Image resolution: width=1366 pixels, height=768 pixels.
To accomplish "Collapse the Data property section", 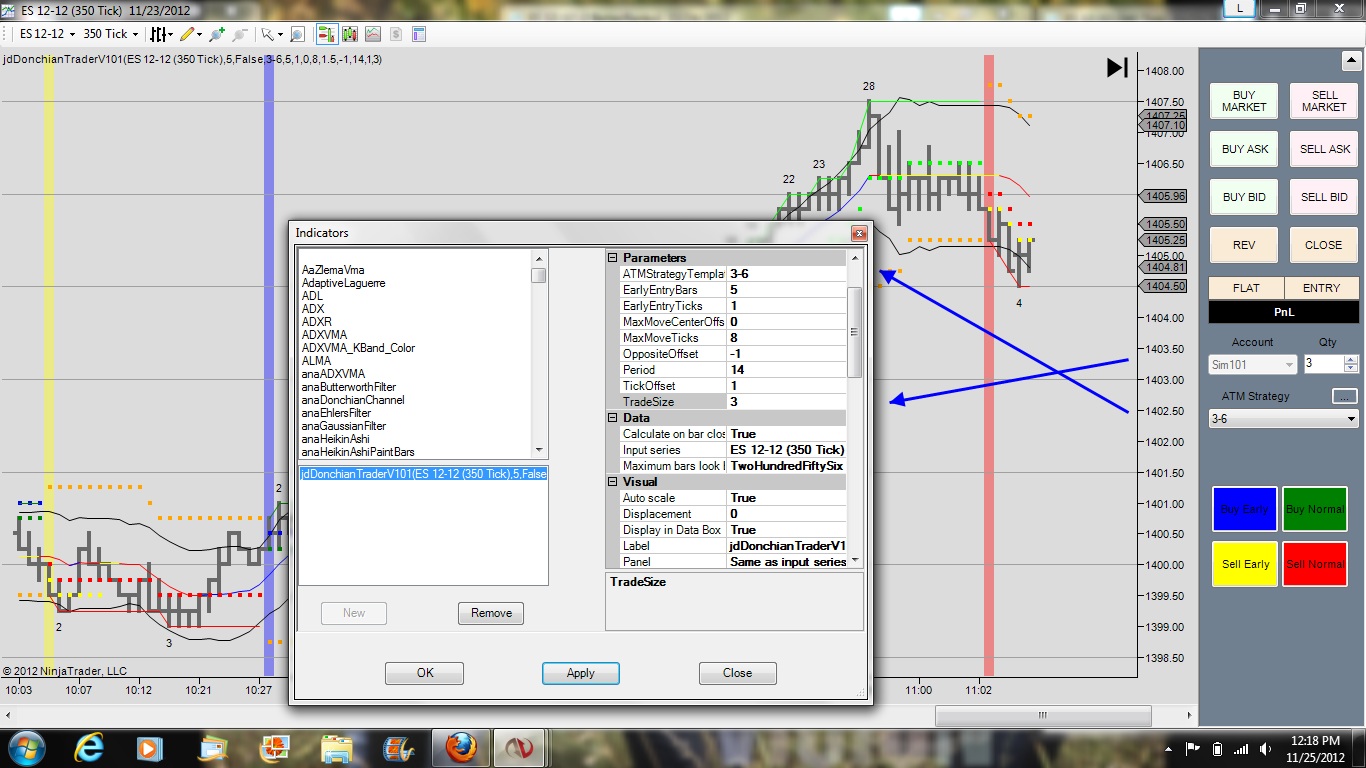I will pyautogui.click(x=613, y=418).
